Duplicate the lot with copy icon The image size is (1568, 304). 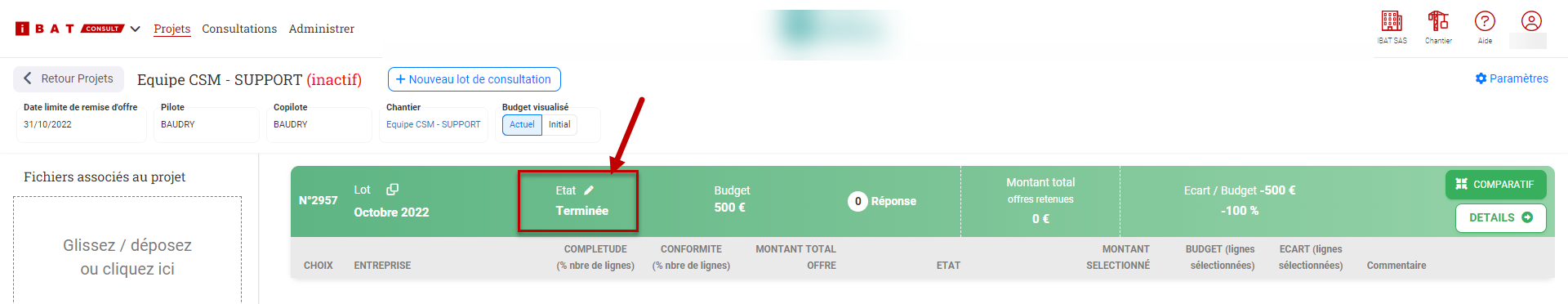click(x=392, y=190)
